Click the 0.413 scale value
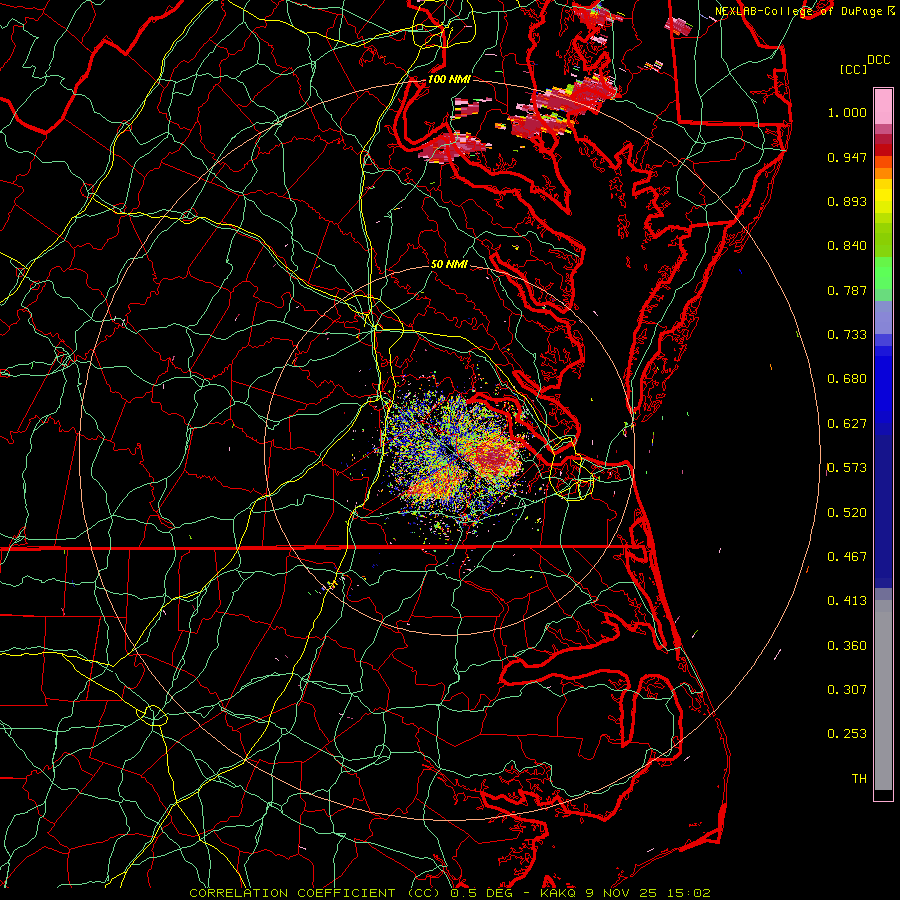The height and width of the screenshot is (900, 900). (x=847, y=601)
